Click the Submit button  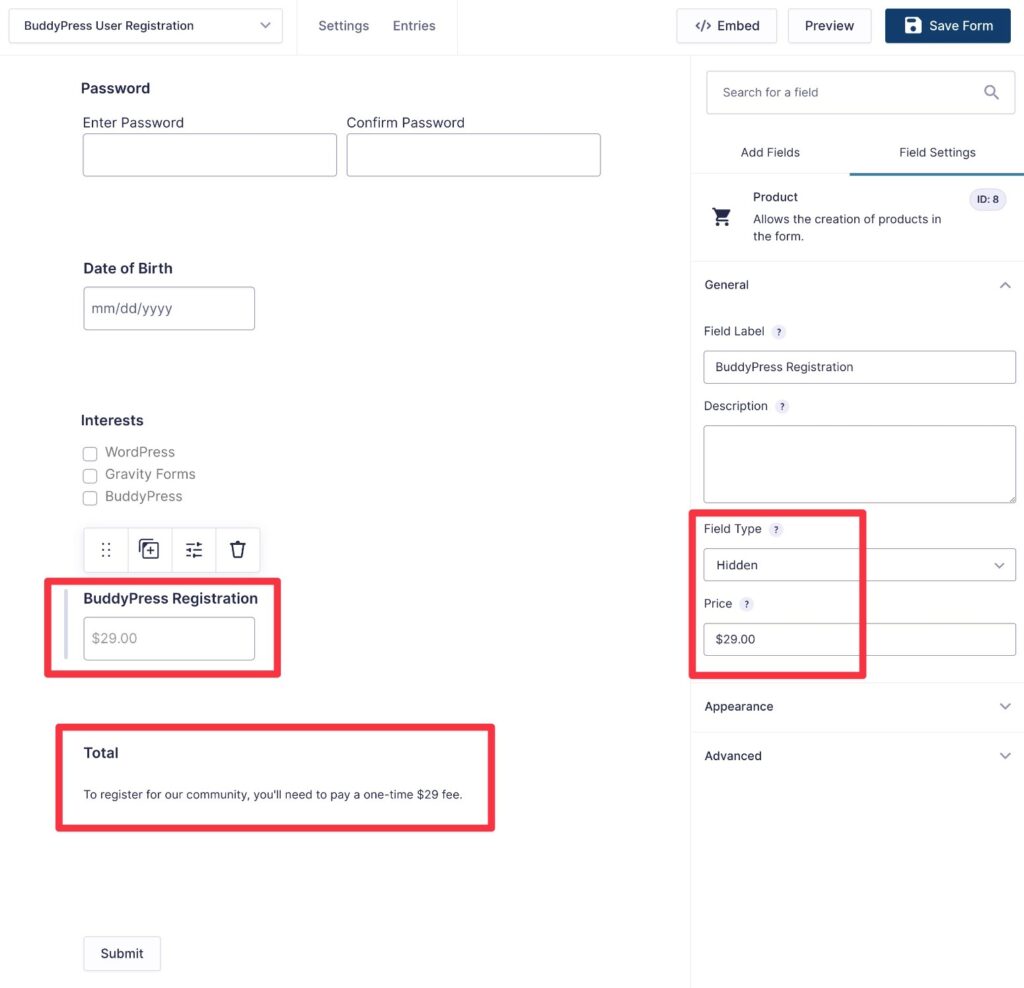tap(121, 953)
